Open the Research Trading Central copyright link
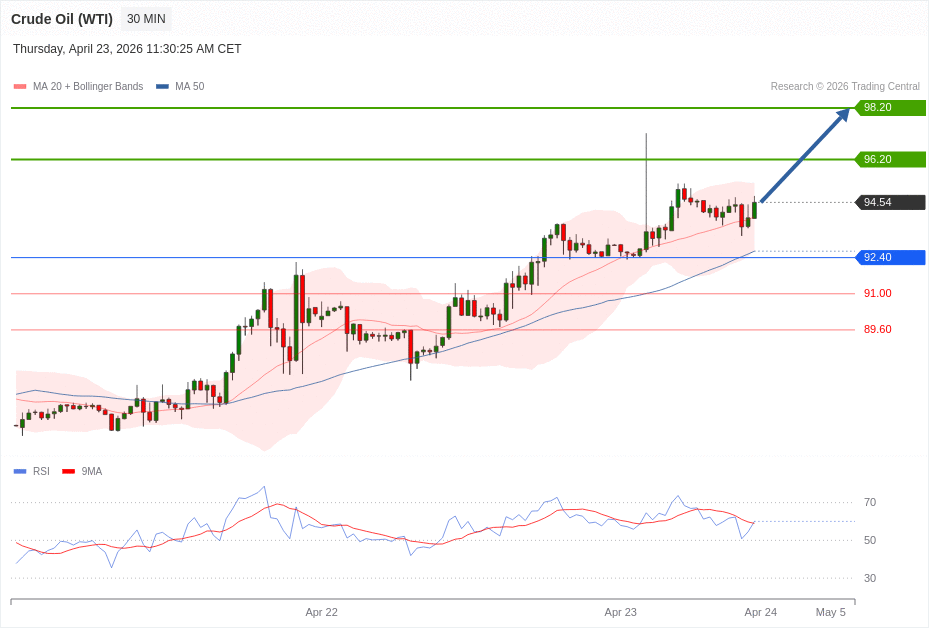This screenshot has width=929, height=629. [x=844, y=87]
